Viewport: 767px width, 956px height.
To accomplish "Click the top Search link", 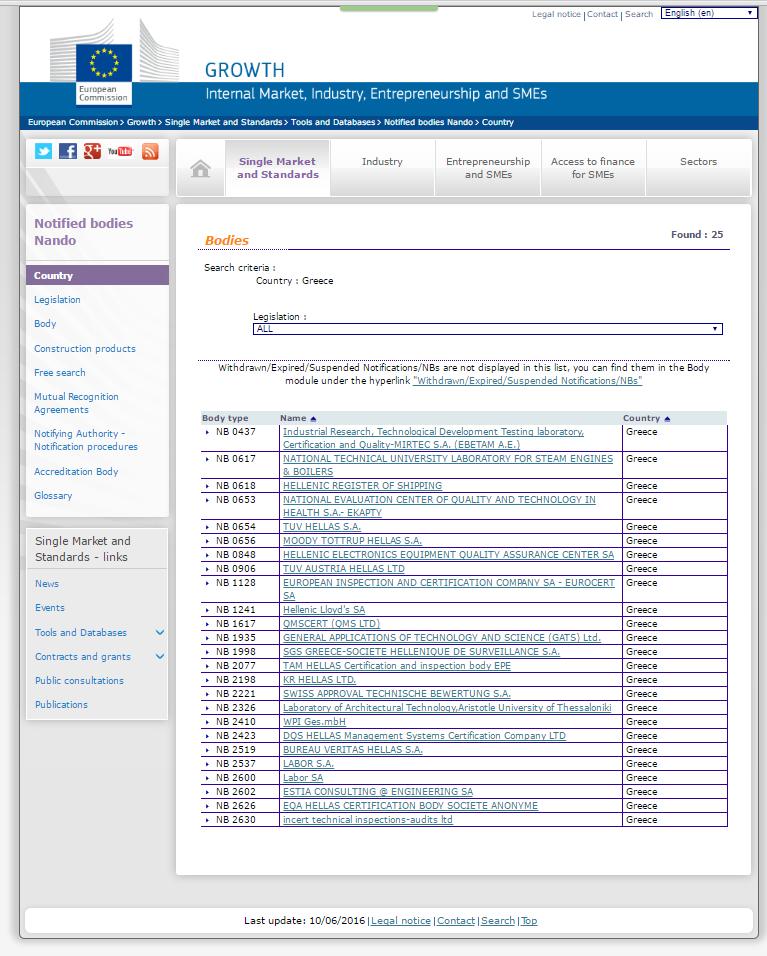I will click(639, 14).
